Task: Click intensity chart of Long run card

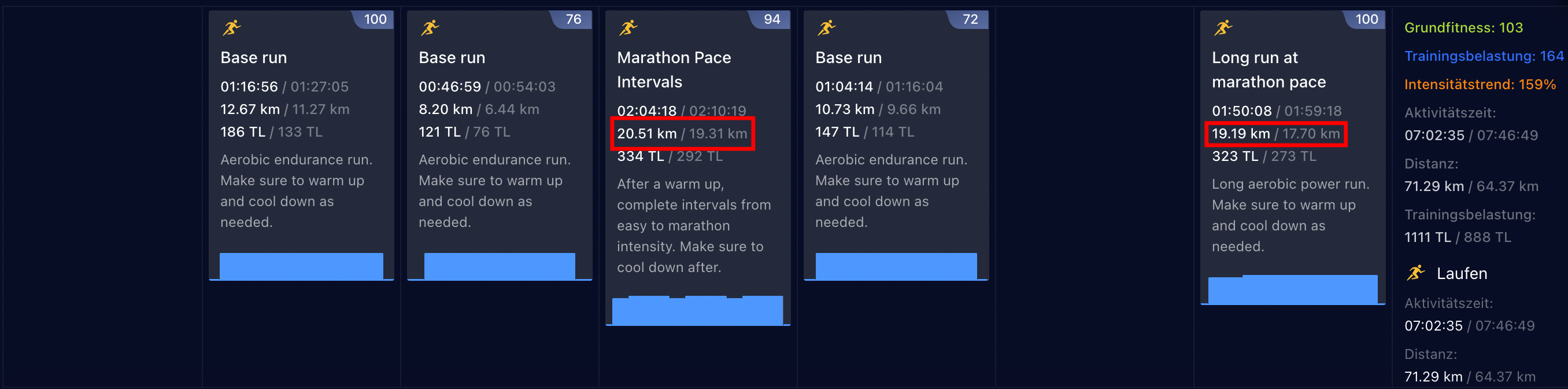Action: pos(1292,289)
